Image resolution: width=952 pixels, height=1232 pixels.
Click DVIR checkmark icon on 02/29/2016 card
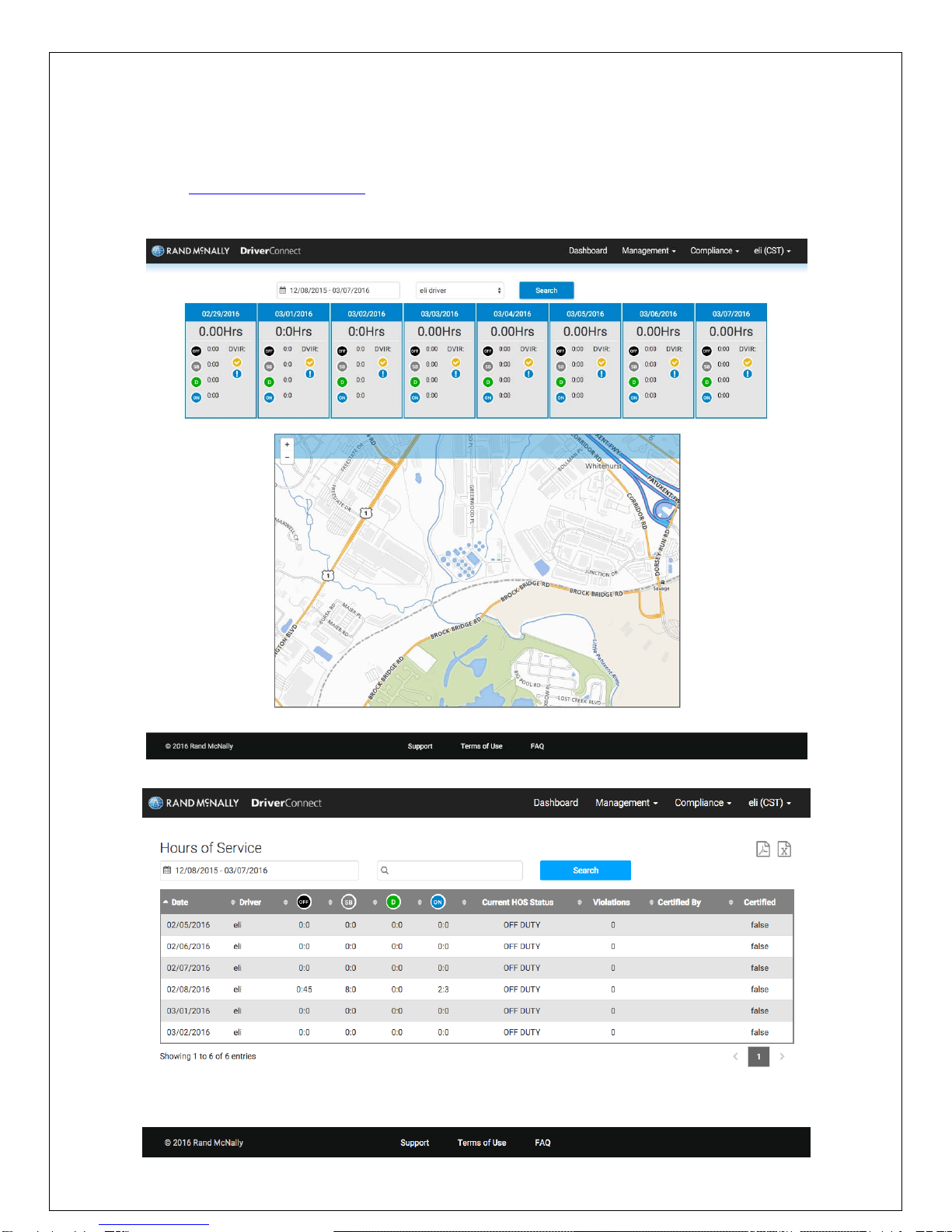[x=237, y=362]
